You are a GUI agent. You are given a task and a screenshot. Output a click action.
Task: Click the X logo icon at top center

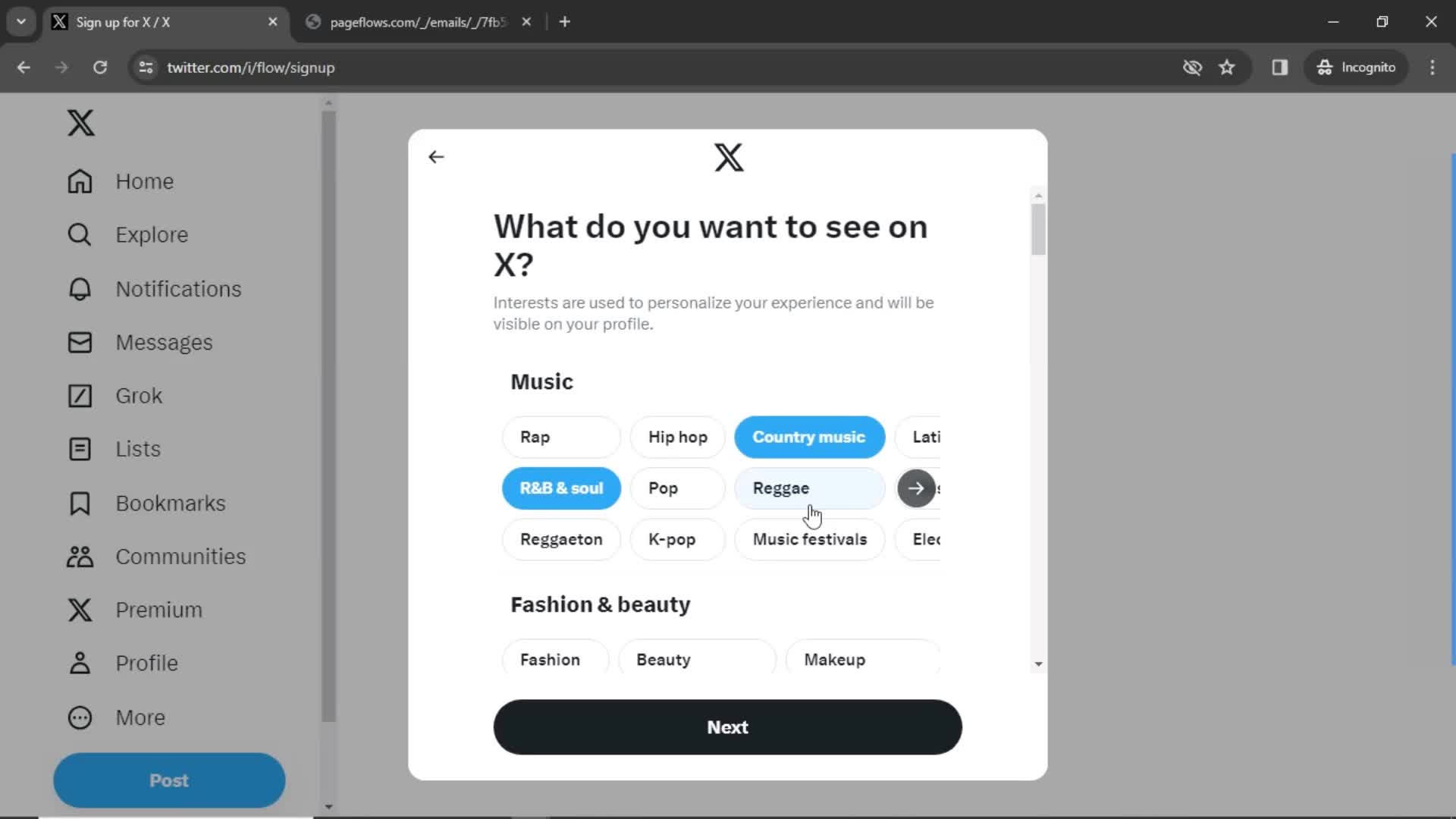(x=728, y=156)
